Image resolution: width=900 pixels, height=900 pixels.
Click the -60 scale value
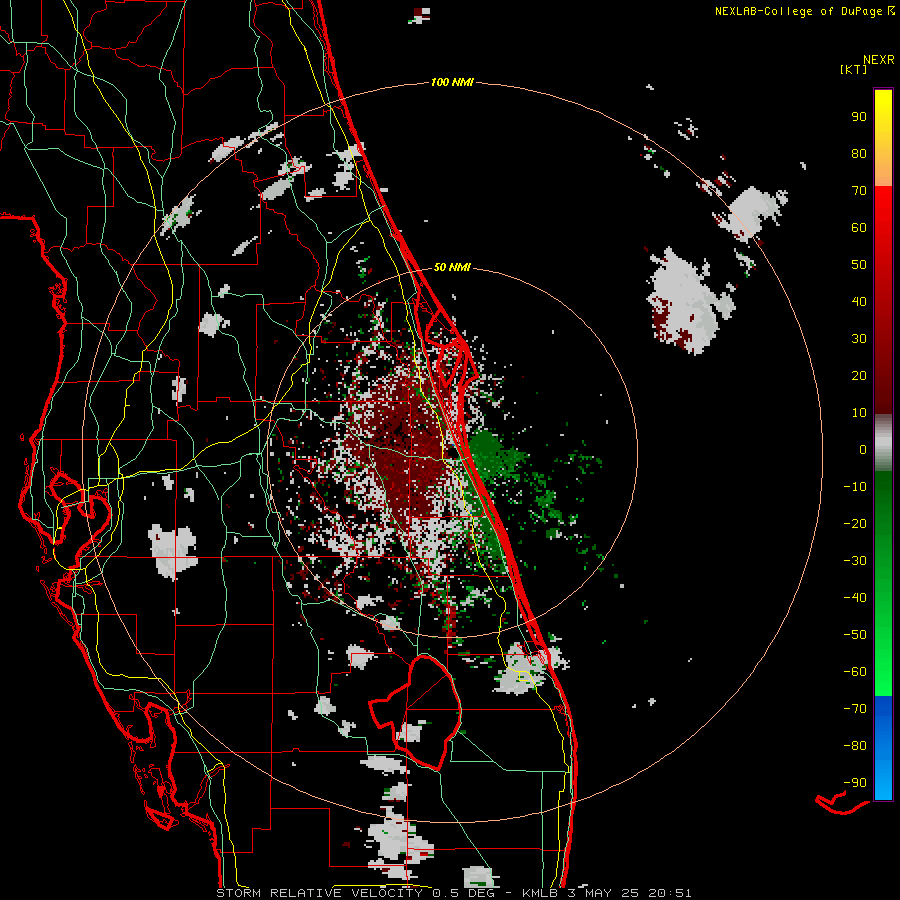point(855,672)
